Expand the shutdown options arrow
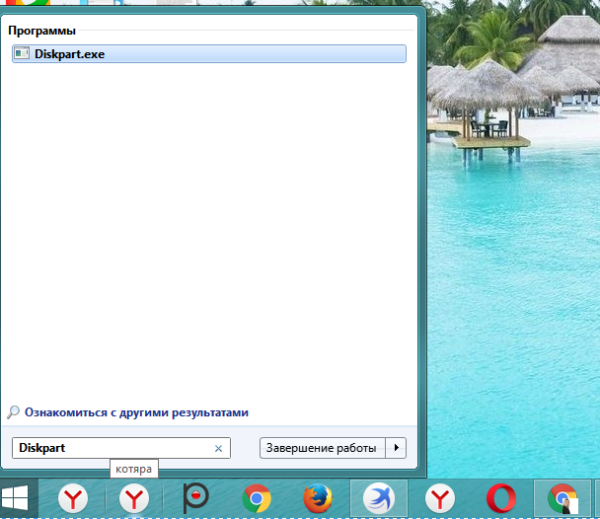Image resolution: width=600 pixels, height=519 pixels. (x=396, y=448)
